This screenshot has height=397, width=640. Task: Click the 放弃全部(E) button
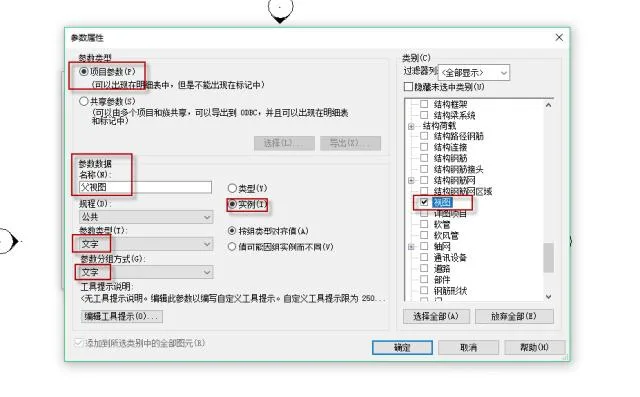click(x=514, y=316)
